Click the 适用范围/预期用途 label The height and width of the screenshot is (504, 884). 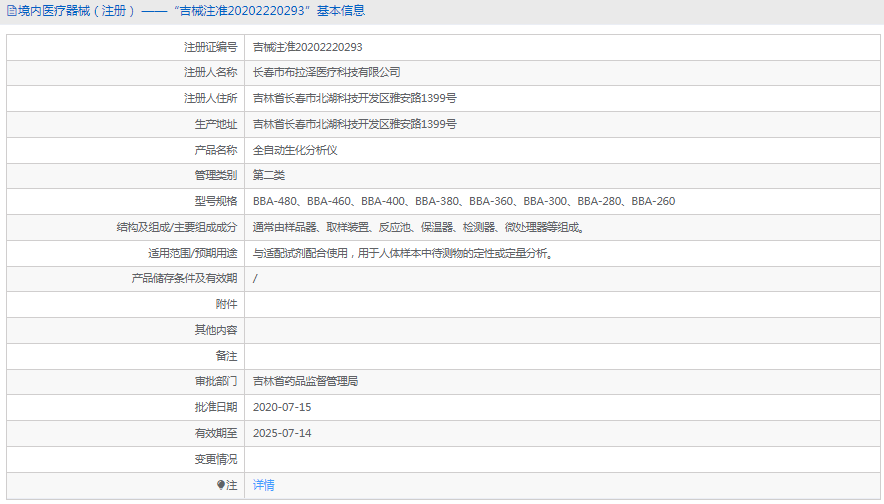pos(193,253)
